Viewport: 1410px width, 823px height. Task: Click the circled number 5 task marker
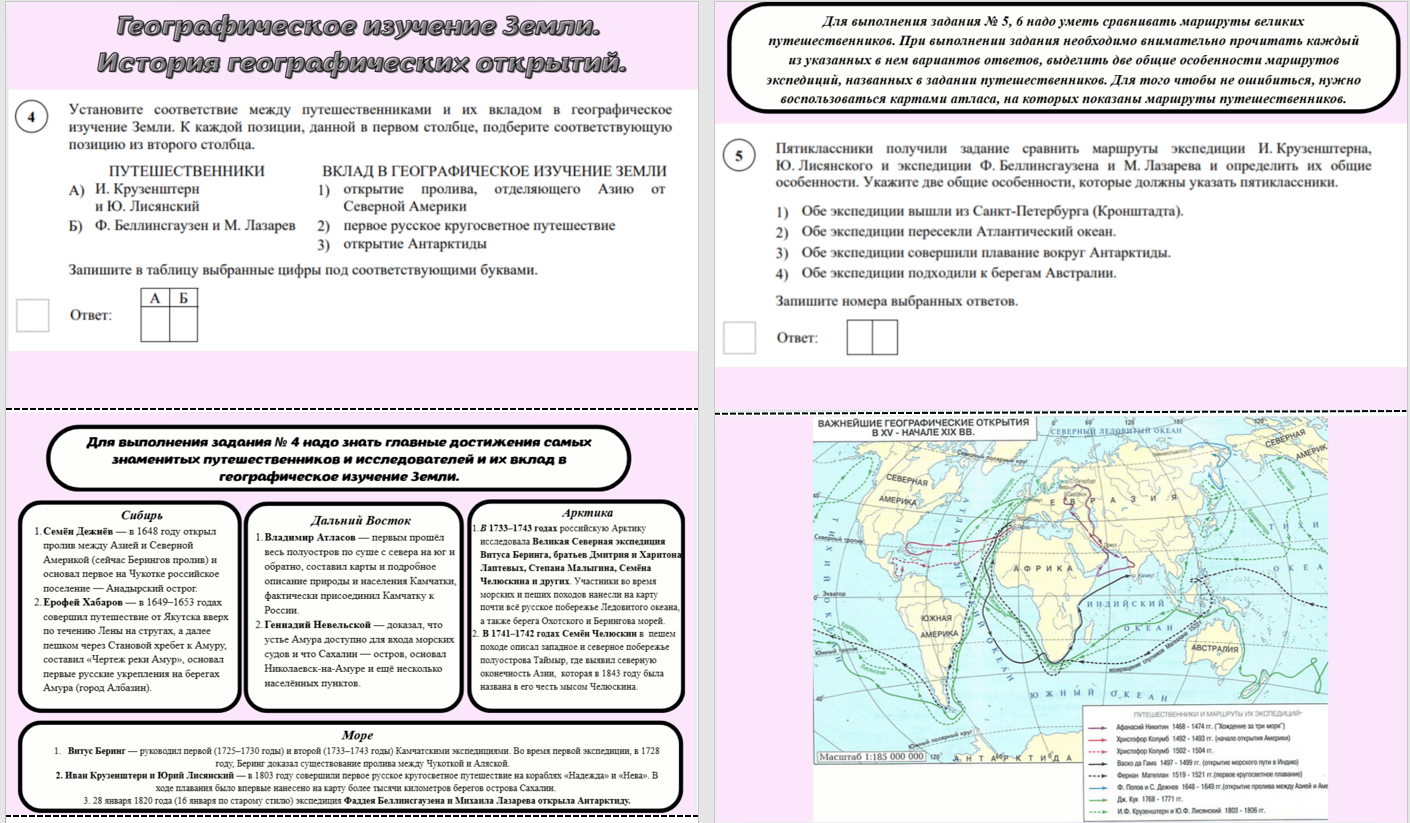(x=739, y=157)
